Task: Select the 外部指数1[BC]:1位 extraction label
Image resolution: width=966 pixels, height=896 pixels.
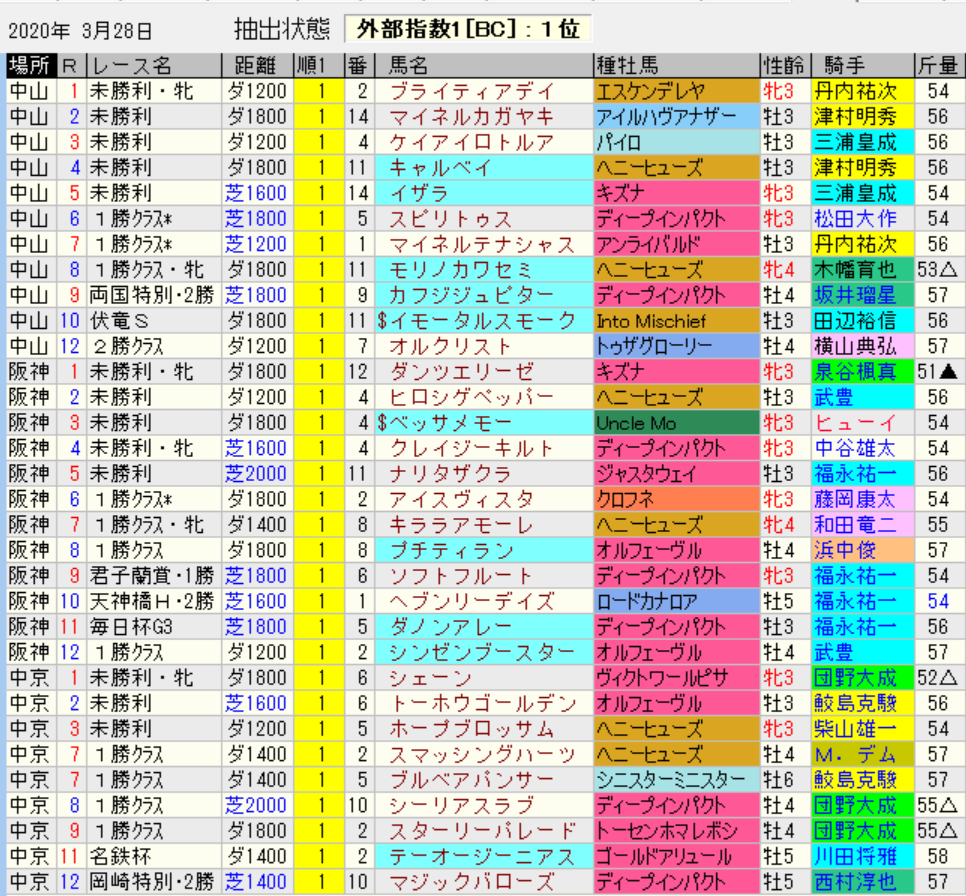Action: click(x=468, y=29)
